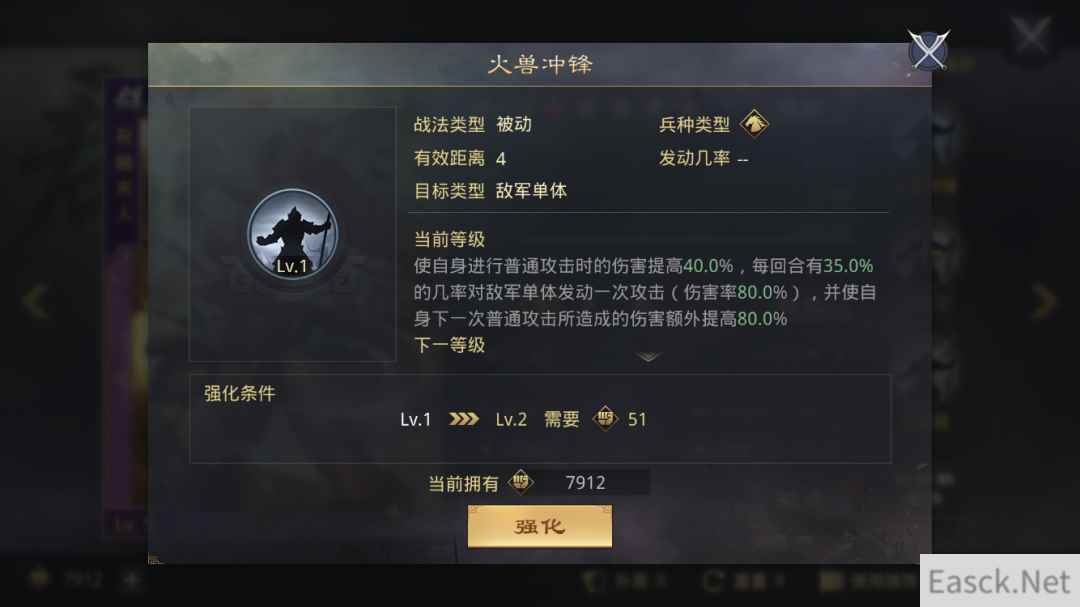Tap the coin icon beside 51
The image size is (1080, 607).
click(605, 418)
